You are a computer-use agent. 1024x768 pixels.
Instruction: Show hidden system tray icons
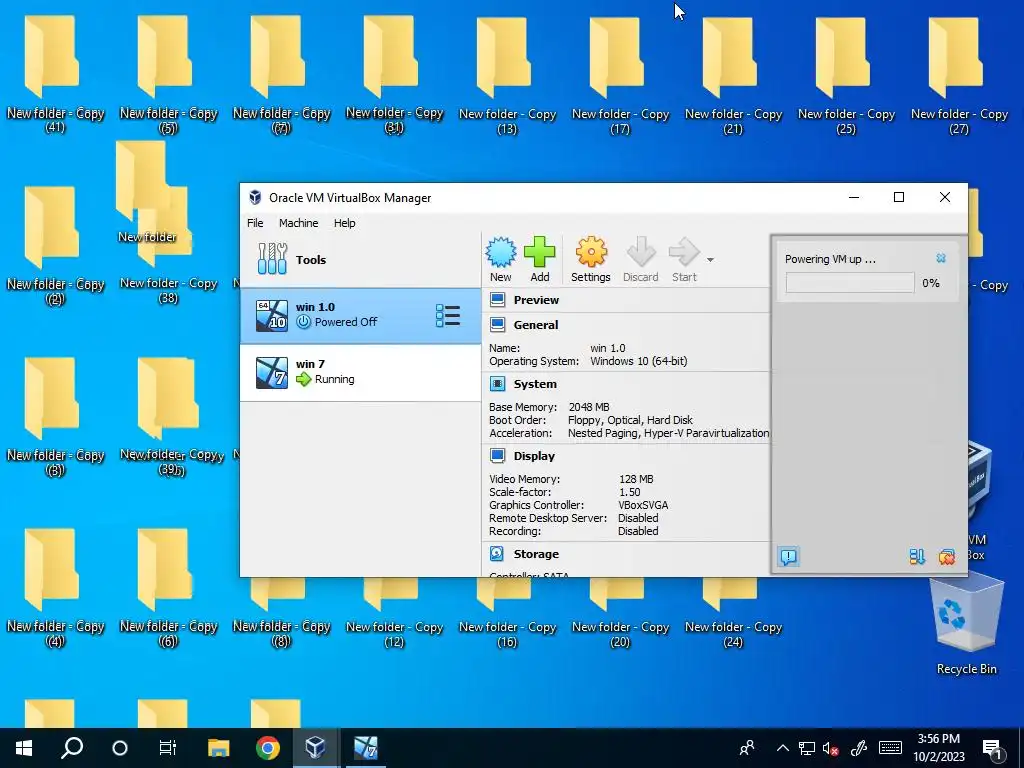click(782, 748)
